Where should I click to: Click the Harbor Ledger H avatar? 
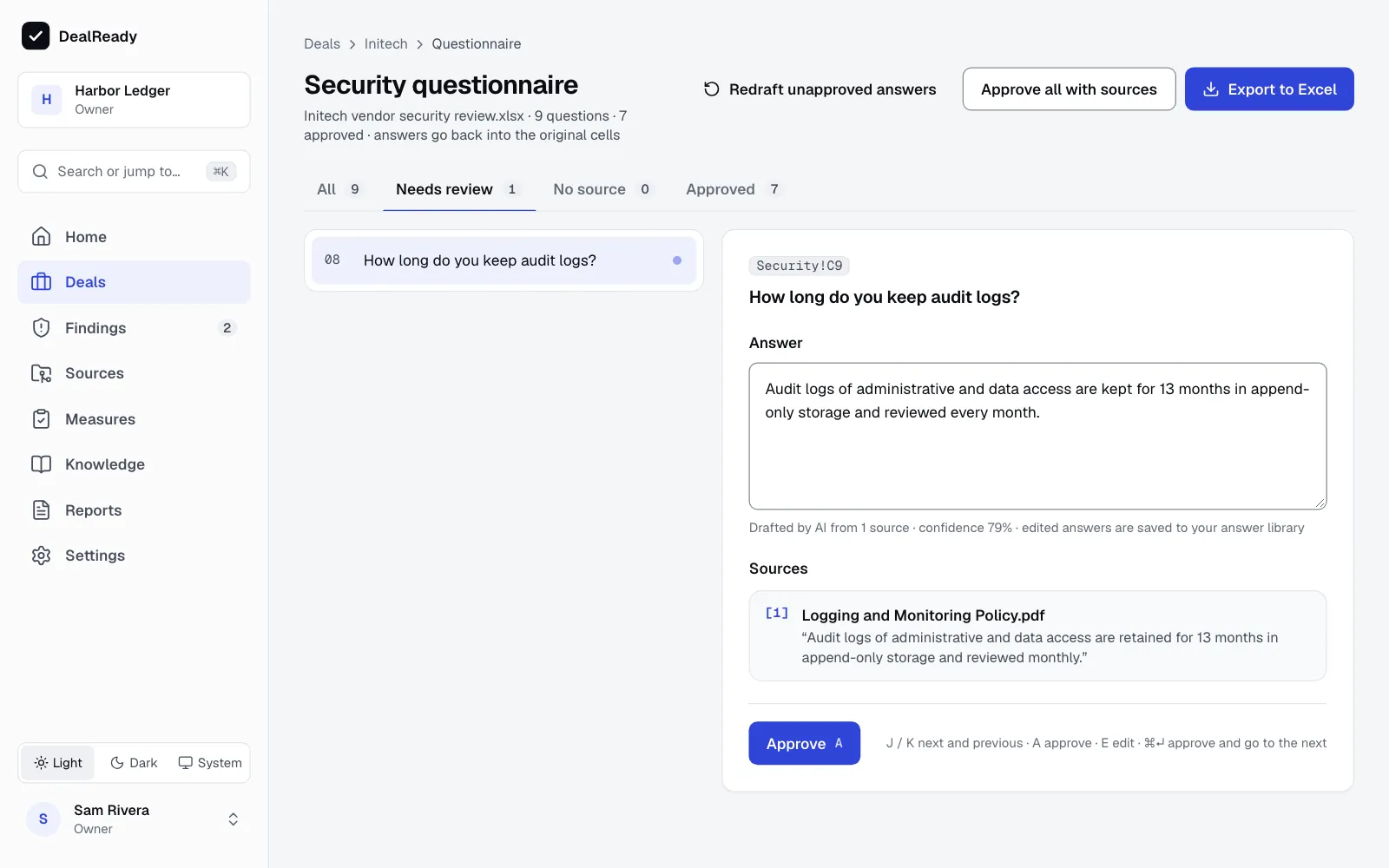pyautogui.click(x=47, y=100)
